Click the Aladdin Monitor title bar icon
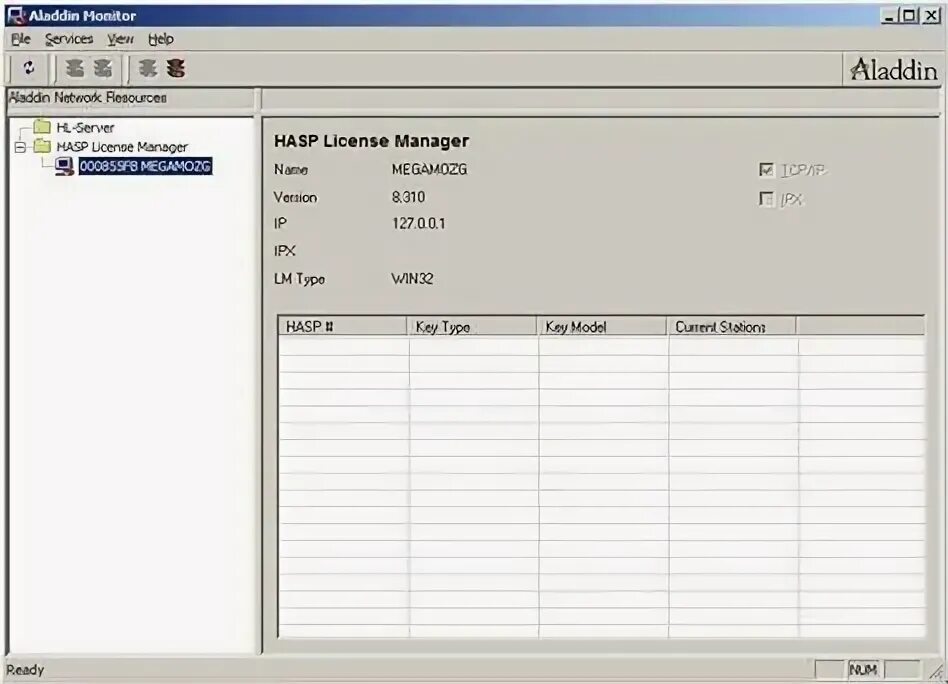Screen dimensions: 948x684 15,15
